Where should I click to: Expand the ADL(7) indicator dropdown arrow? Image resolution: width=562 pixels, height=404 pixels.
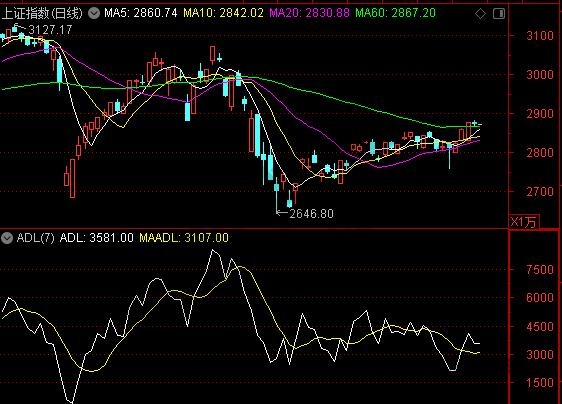click(6, 238)
